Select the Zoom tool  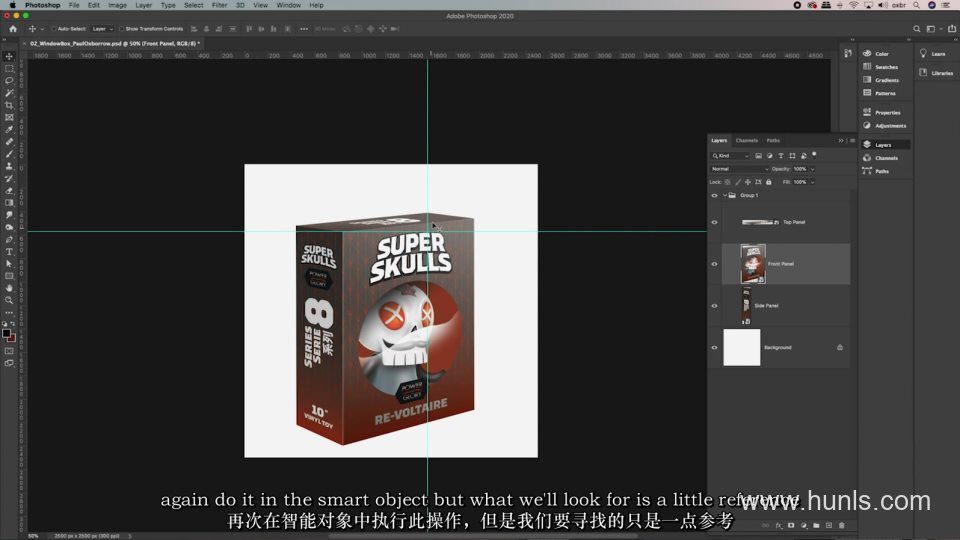click(9, 300)
